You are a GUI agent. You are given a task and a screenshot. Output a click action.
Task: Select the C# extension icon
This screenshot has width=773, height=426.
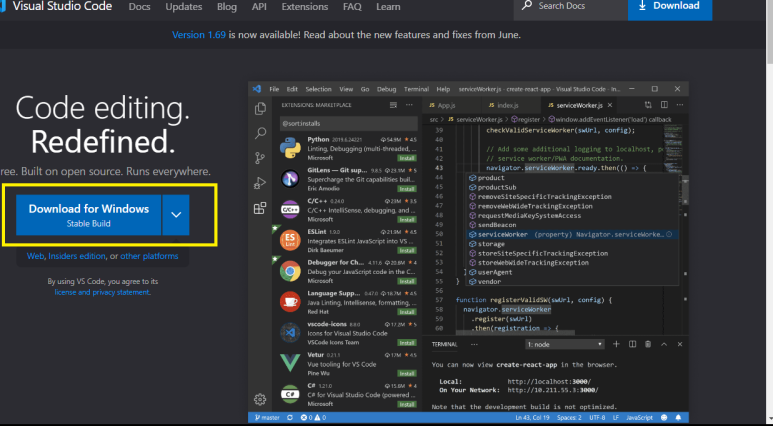[x=290, y=394]
